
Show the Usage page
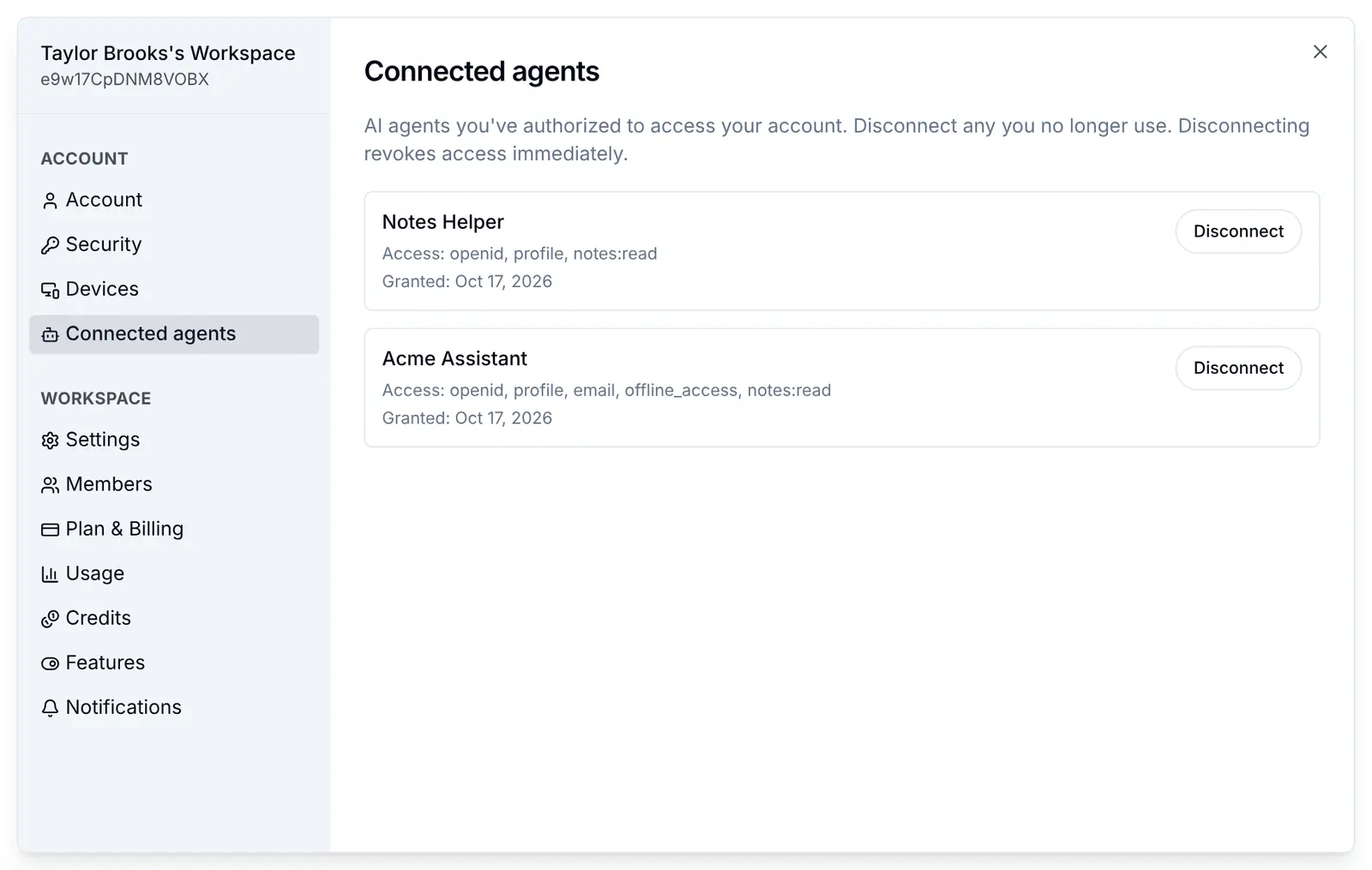[174, 573]
